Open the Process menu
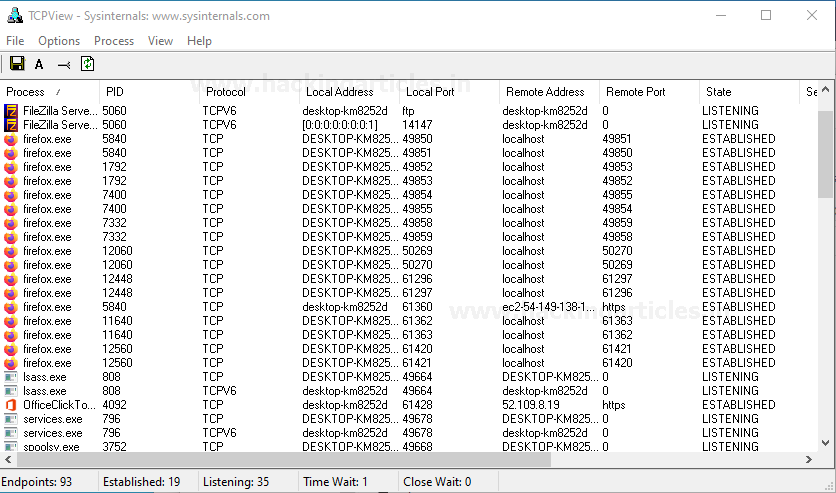836x493 pixels. click(114, 41)
